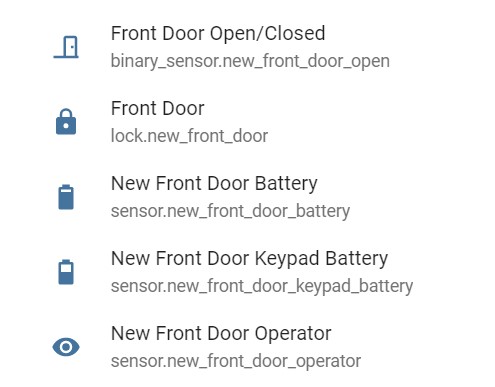Screen dimensions: 495x387
Task: Choose the Keypad Battery list row
Action: point(247,272)
